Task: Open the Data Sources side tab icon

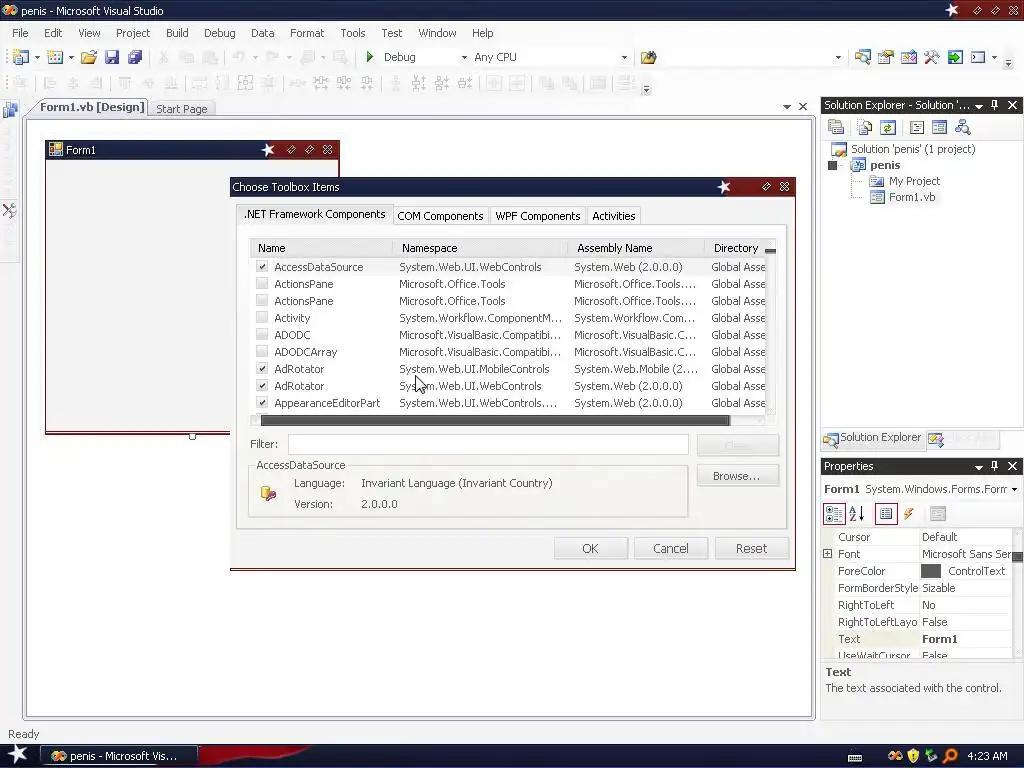Action: (10, 110)
